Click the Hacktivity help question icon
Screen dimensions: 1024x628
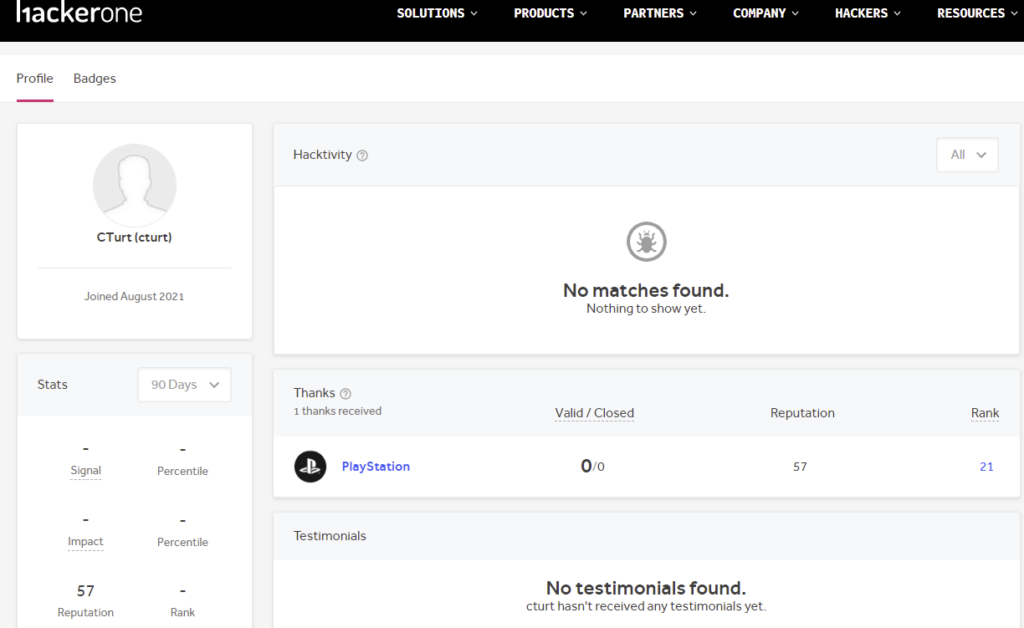coord(362,155)
